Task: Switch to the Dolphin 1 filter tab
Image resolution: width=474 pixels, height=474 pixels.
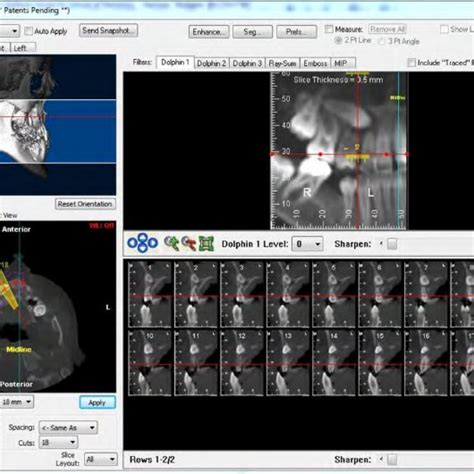Action: (175, 62)
